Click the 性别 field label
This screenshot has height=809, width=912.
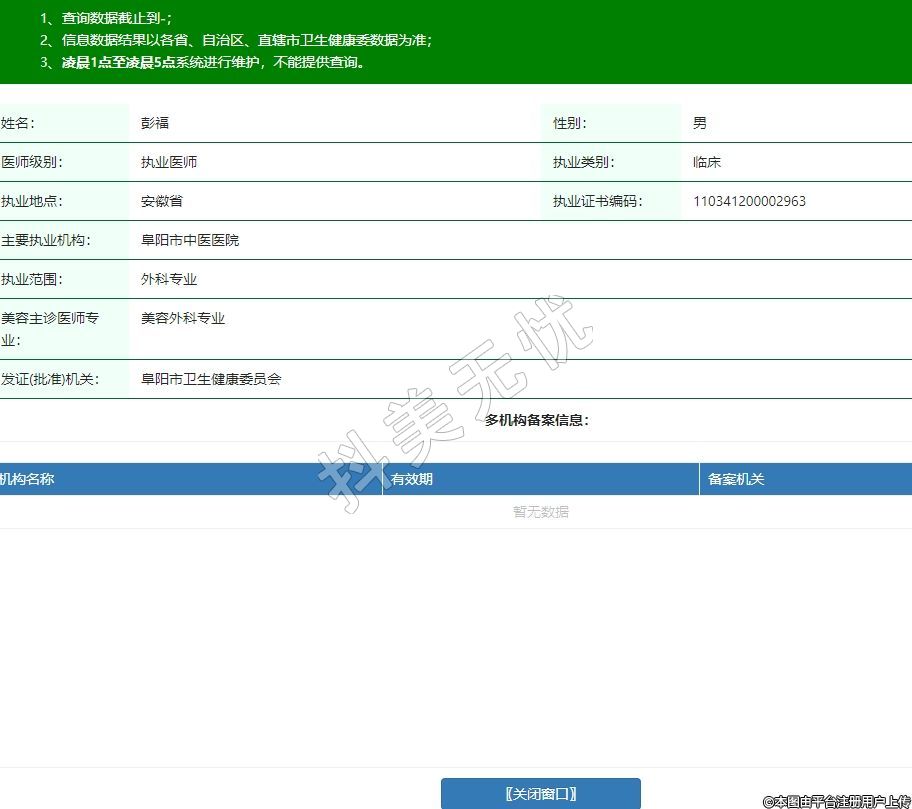[570, 123]
